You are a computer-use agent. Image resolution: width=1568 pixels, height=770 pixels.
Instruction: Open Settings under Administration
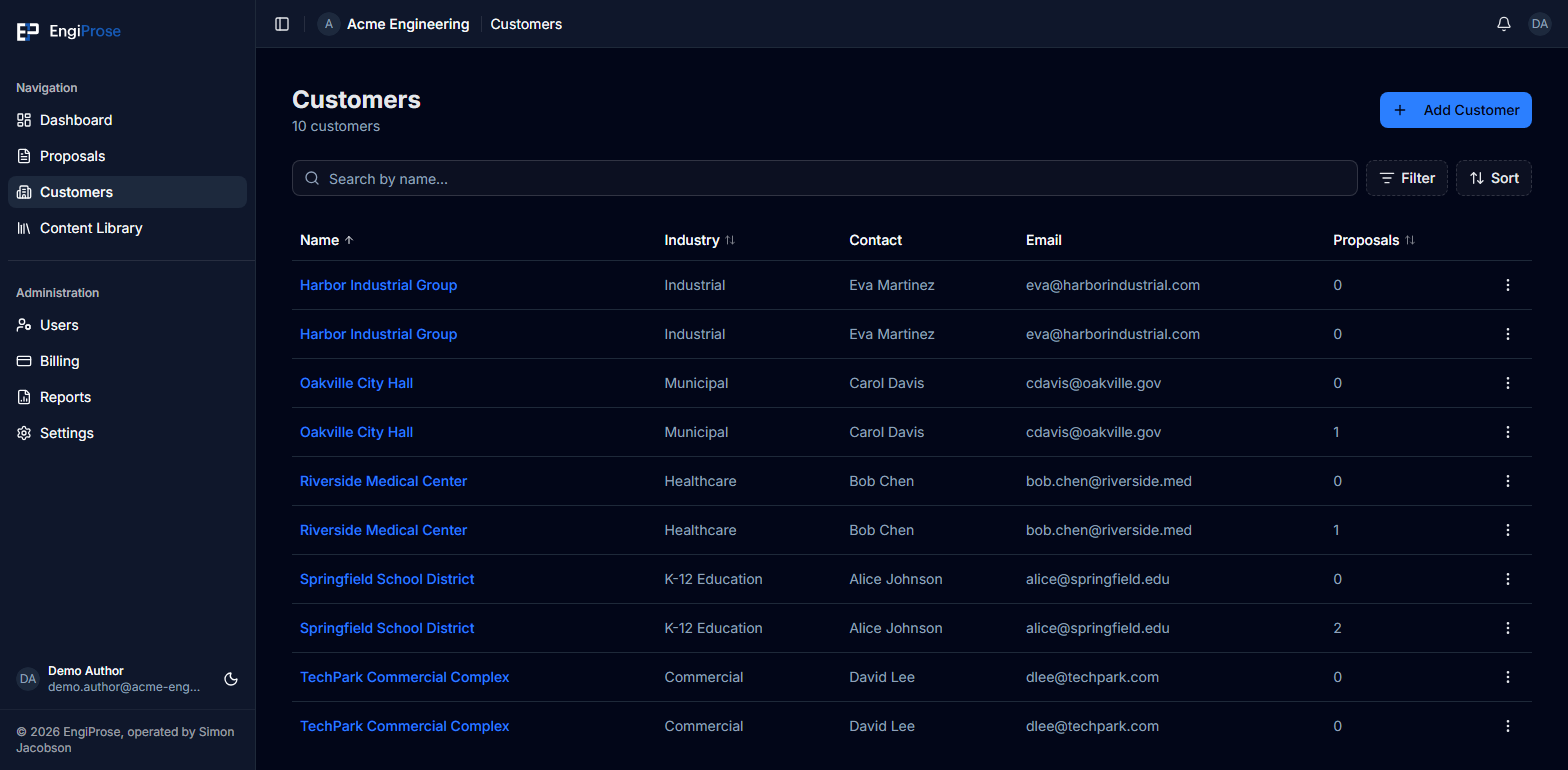click(x=127, y=433)
